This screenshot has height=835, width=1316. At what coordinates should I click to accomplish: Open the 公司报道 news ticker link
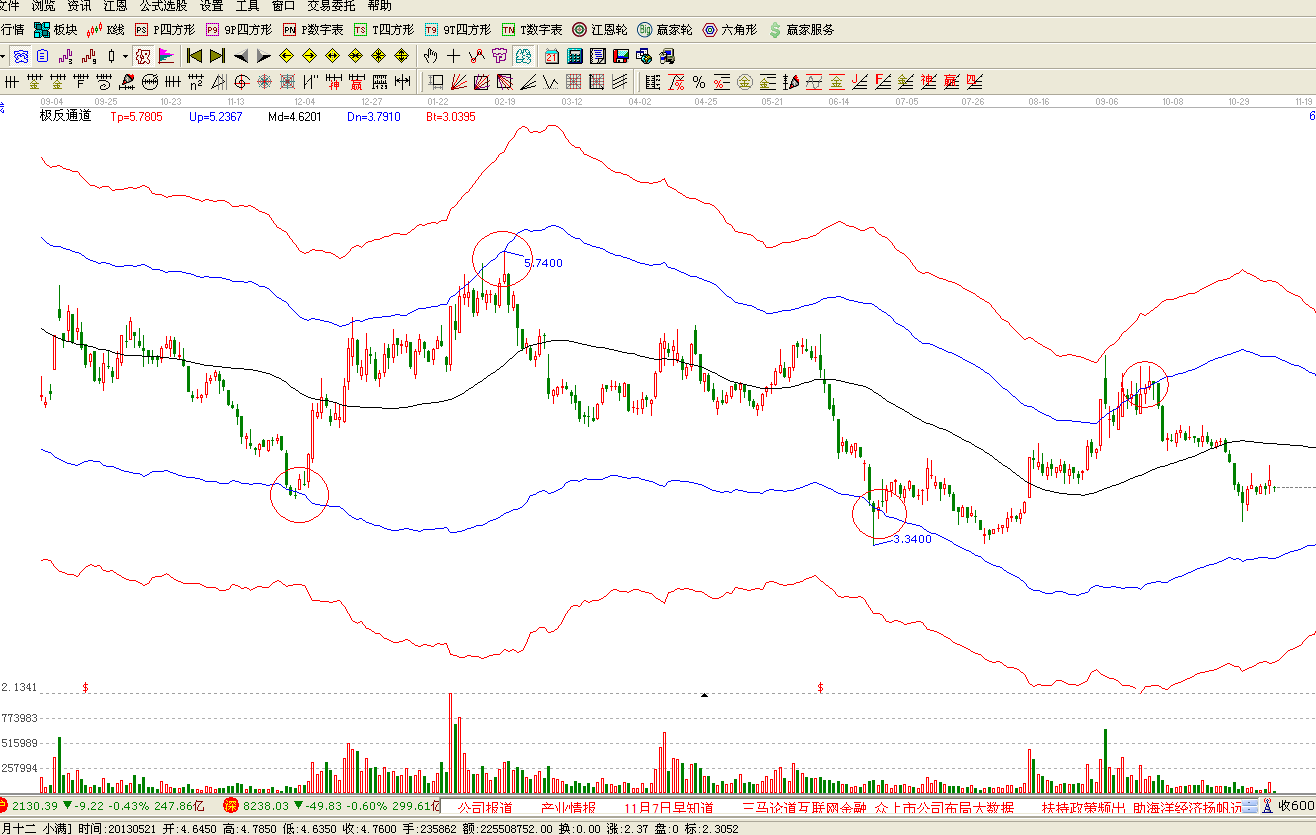[484, 807]
